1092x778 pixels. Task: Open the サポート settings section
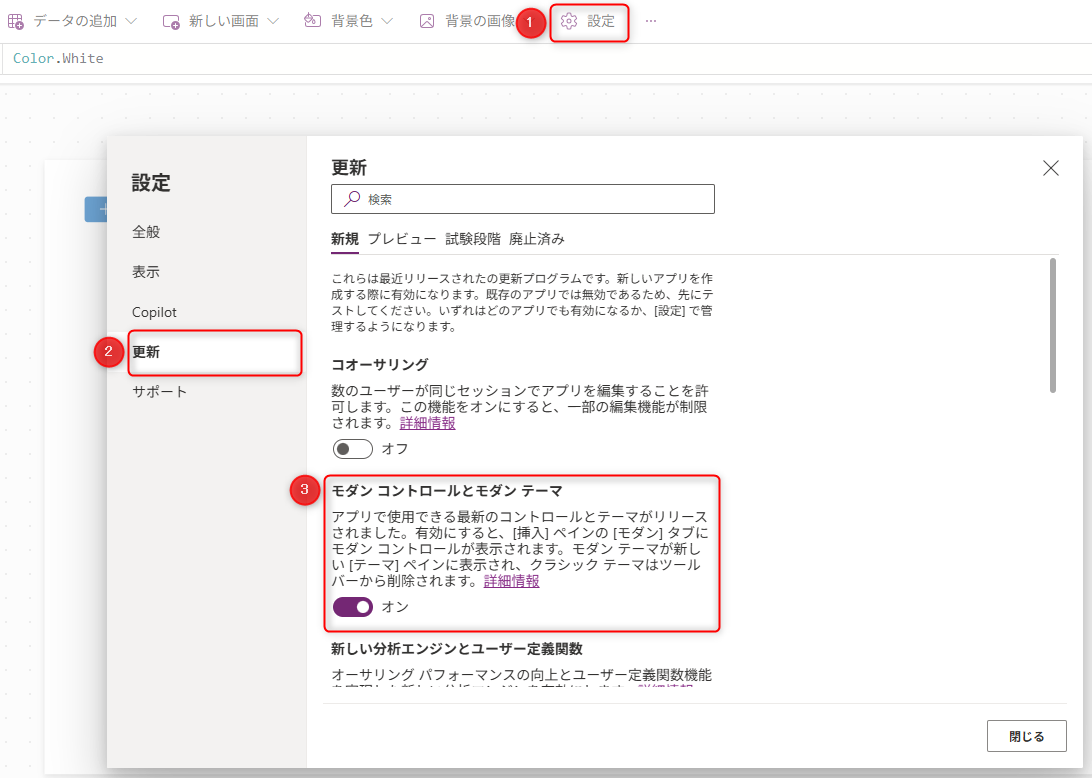click(x=159, y=391)
